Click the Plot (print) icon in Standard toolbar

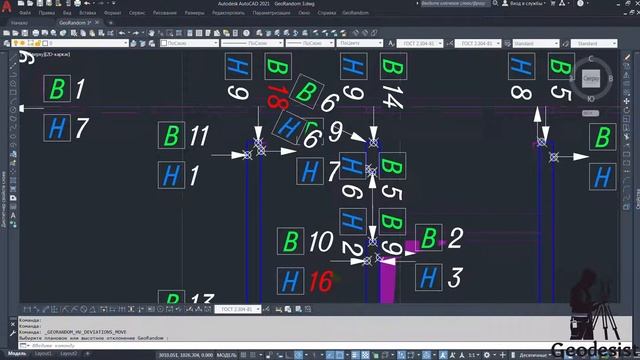pyautogui.click(x=36, y=33)
